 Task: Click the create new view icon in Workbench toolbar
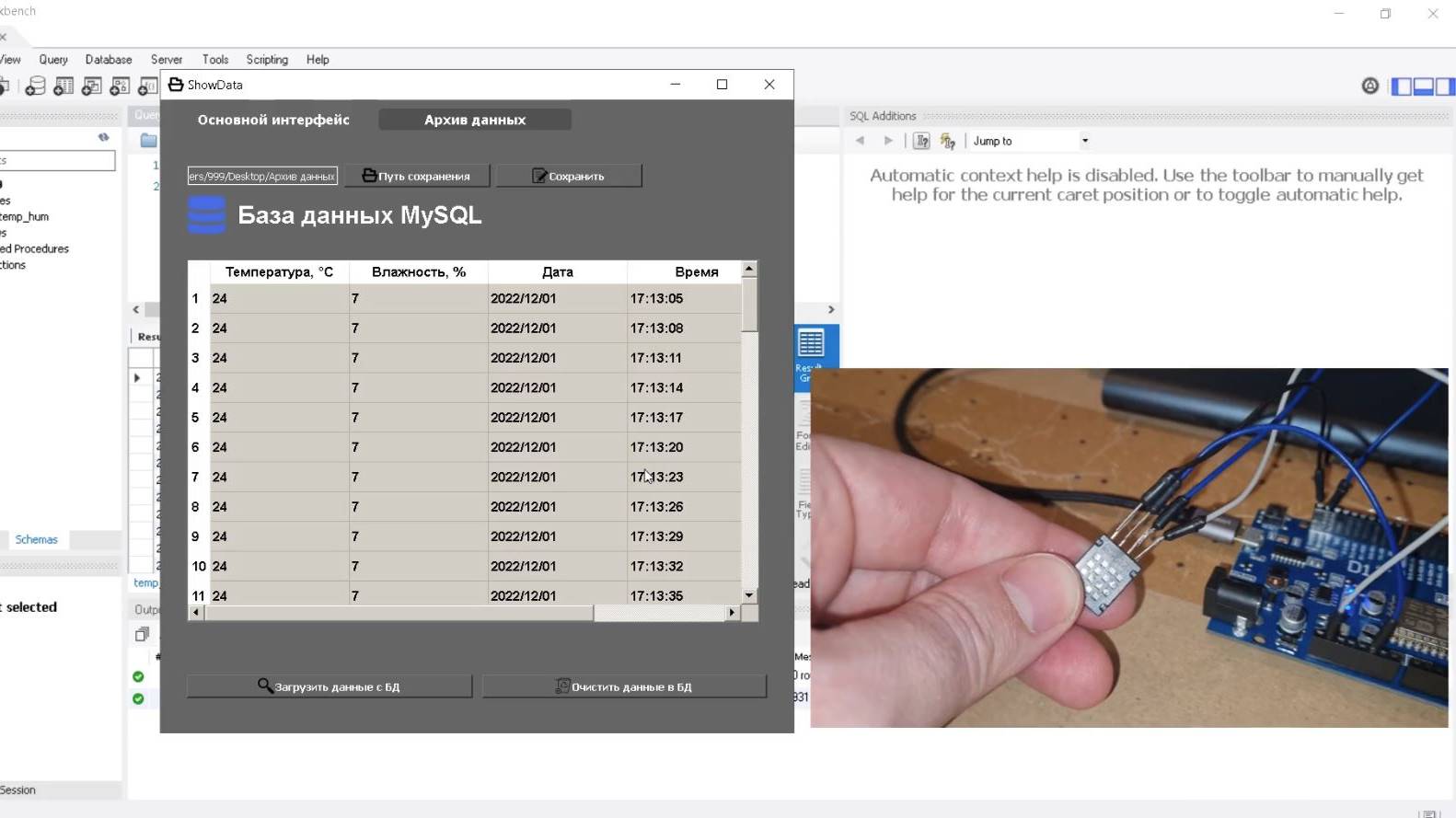pyautogui.click(x=91, y=86)
